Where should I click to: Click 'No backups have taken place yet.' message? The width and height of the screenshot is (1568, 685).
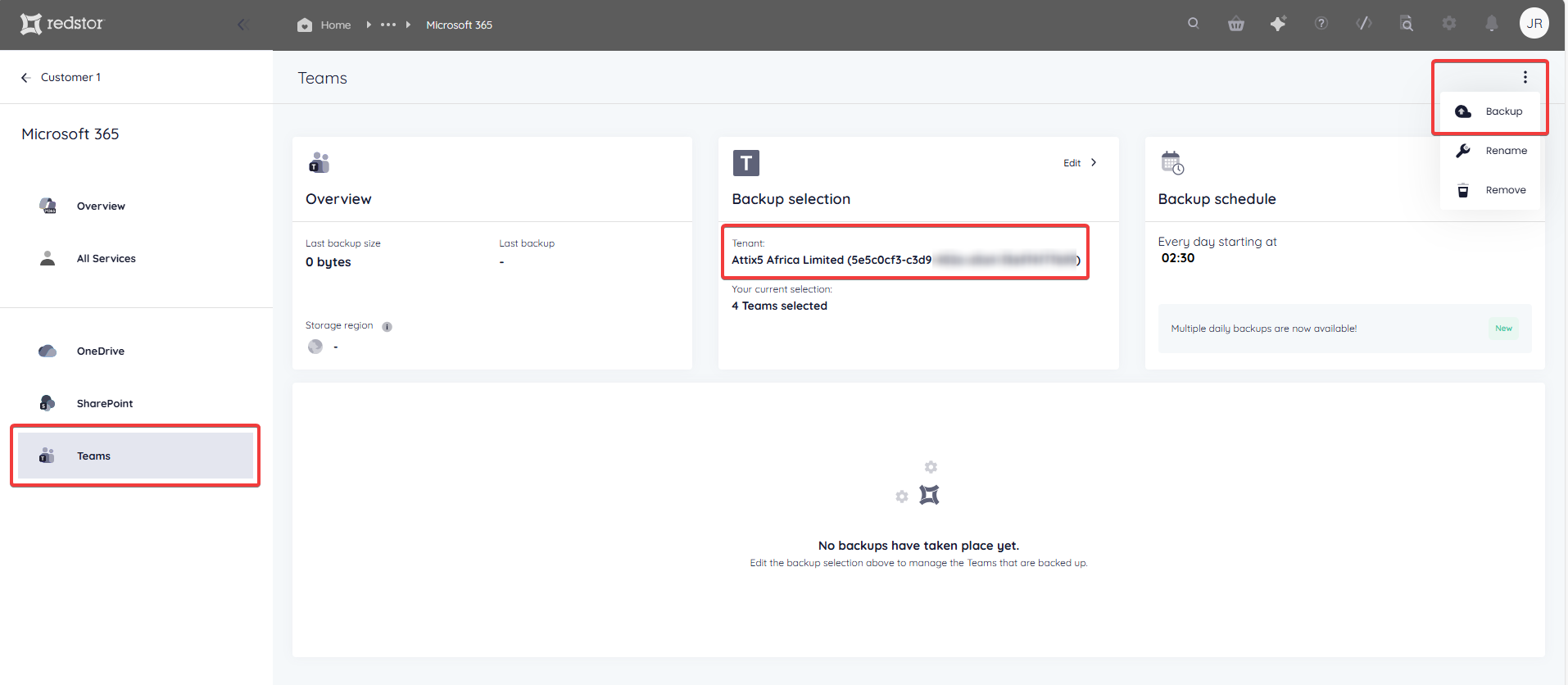click(x=918, y=546)
